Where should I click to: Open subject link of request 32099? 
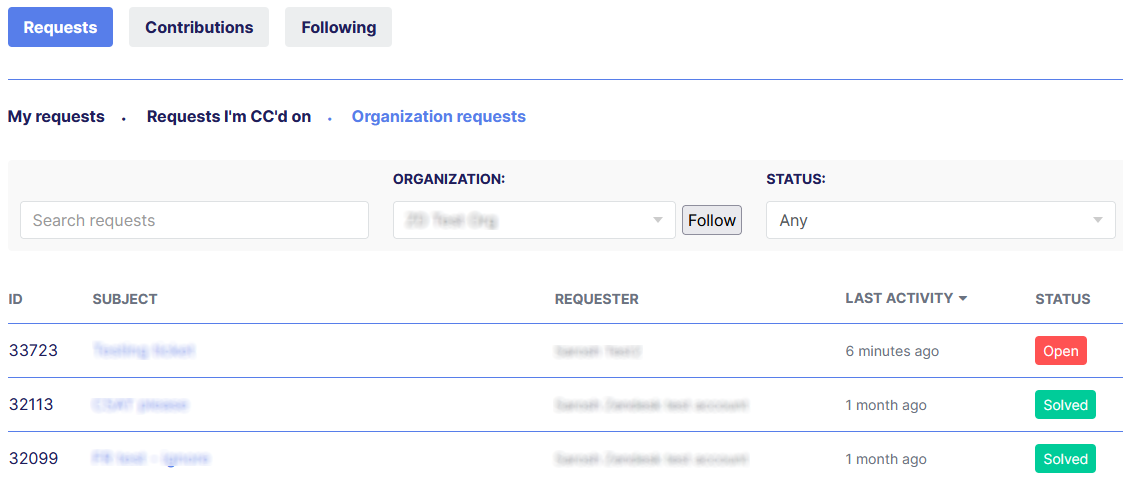click(x=150, y=458)
